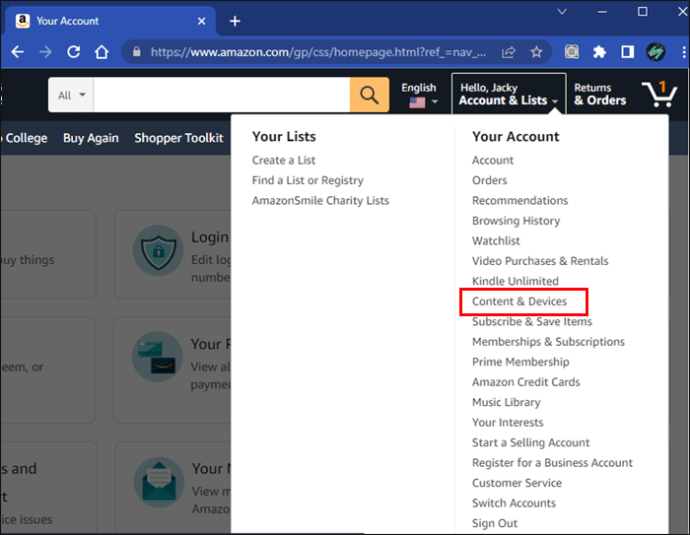Open Watchlist
Screen dimensions: 690x535
[495, 241]
